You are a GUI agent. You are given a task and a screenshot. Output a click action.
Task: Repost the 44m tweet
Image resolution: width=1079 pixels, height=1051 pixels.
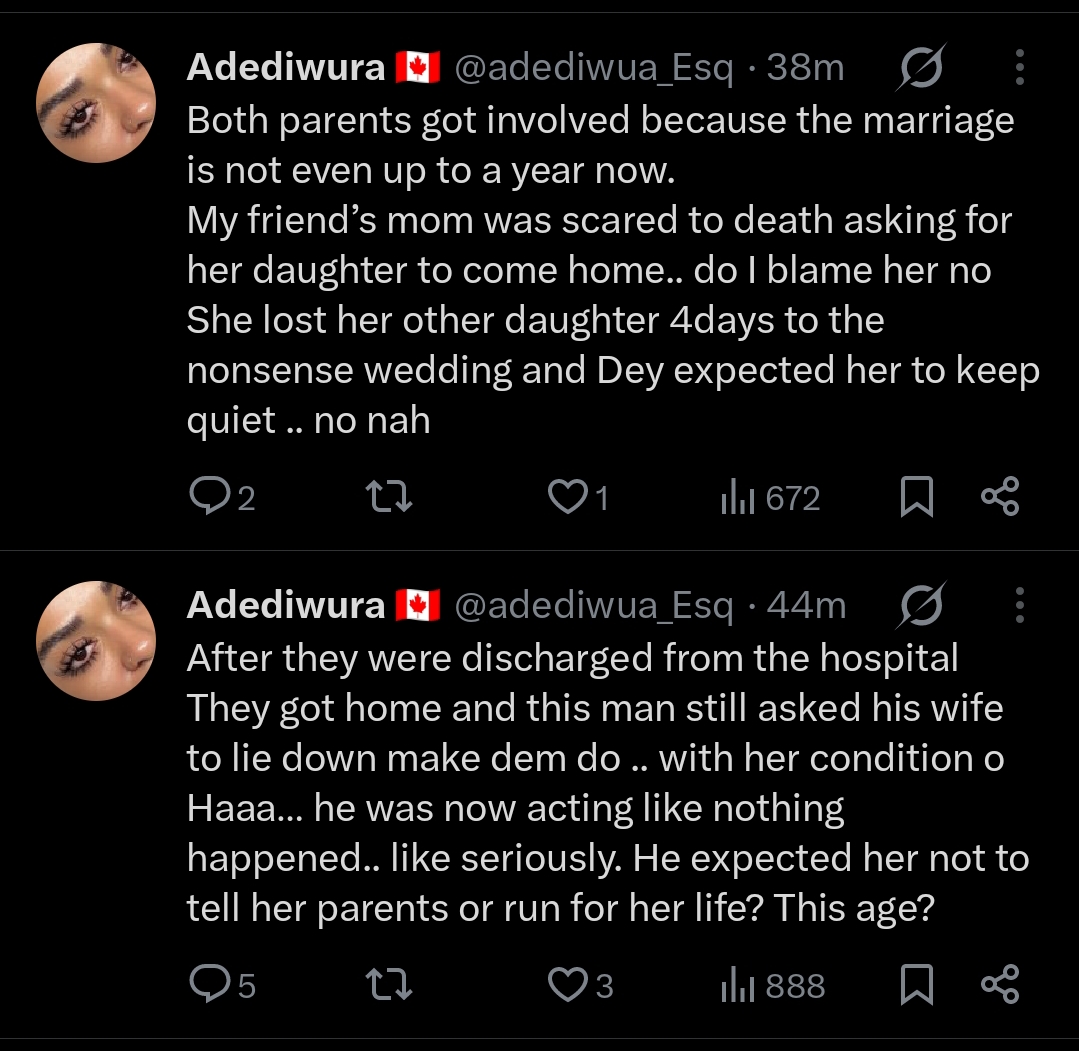[x=390, y=985]
